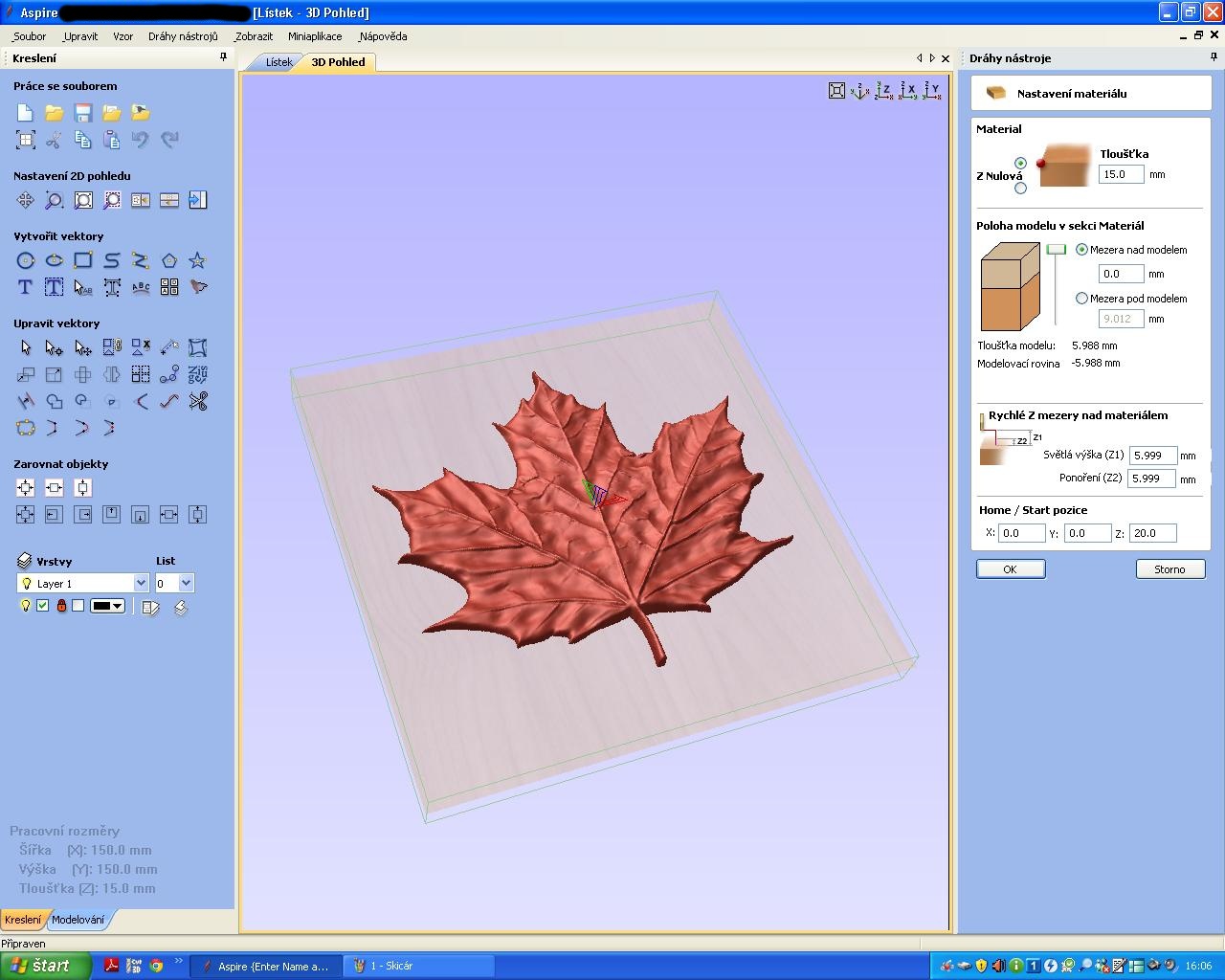The width and height of the screenshot is (1225, 980).
Task: Open the Layer 1 dropdown list
Action: click(141, 583)
